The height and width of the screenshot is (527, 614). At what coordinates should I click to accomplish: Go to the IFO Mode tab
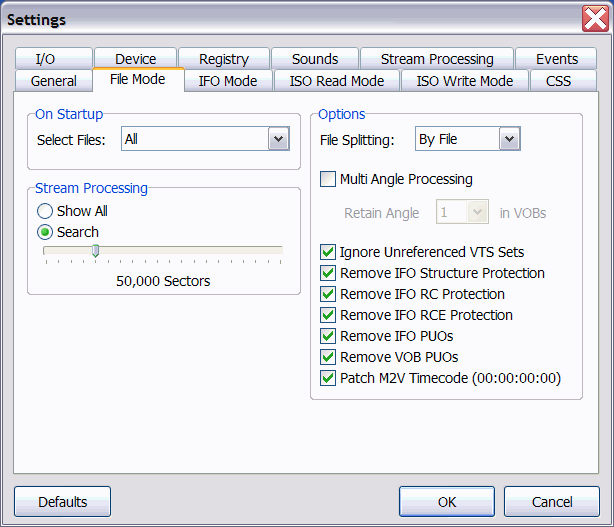click(x=228, y=81)
